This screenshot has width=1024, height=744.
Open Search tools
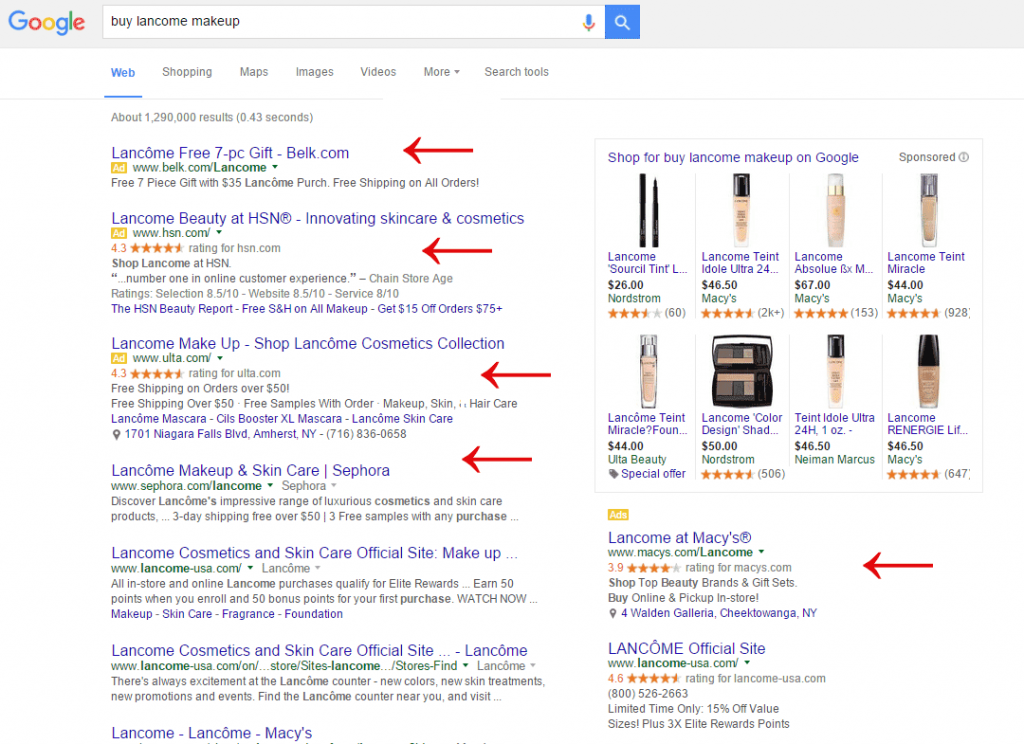(517, 72)
